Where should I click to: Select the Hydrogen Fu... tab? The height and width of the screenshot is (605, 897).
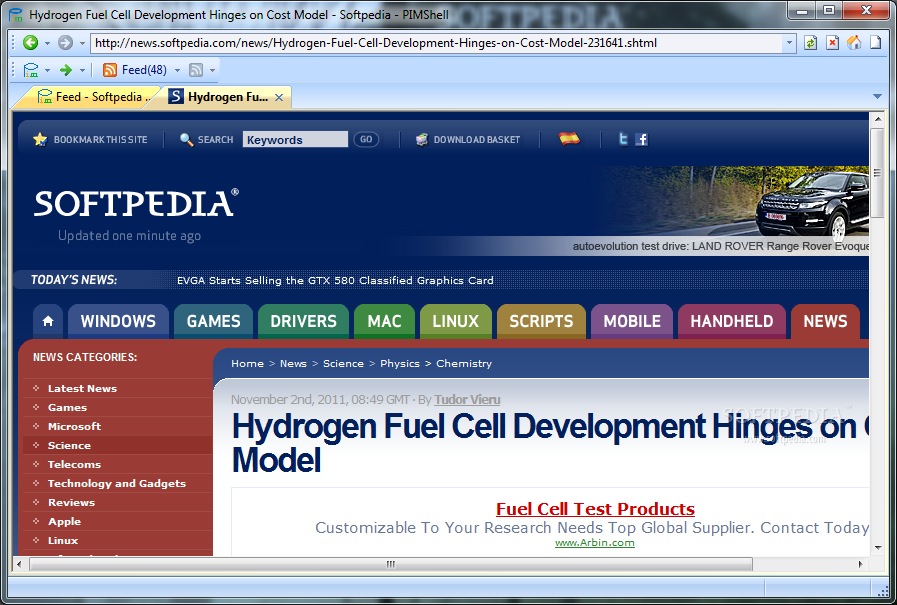tap(219, 97)
